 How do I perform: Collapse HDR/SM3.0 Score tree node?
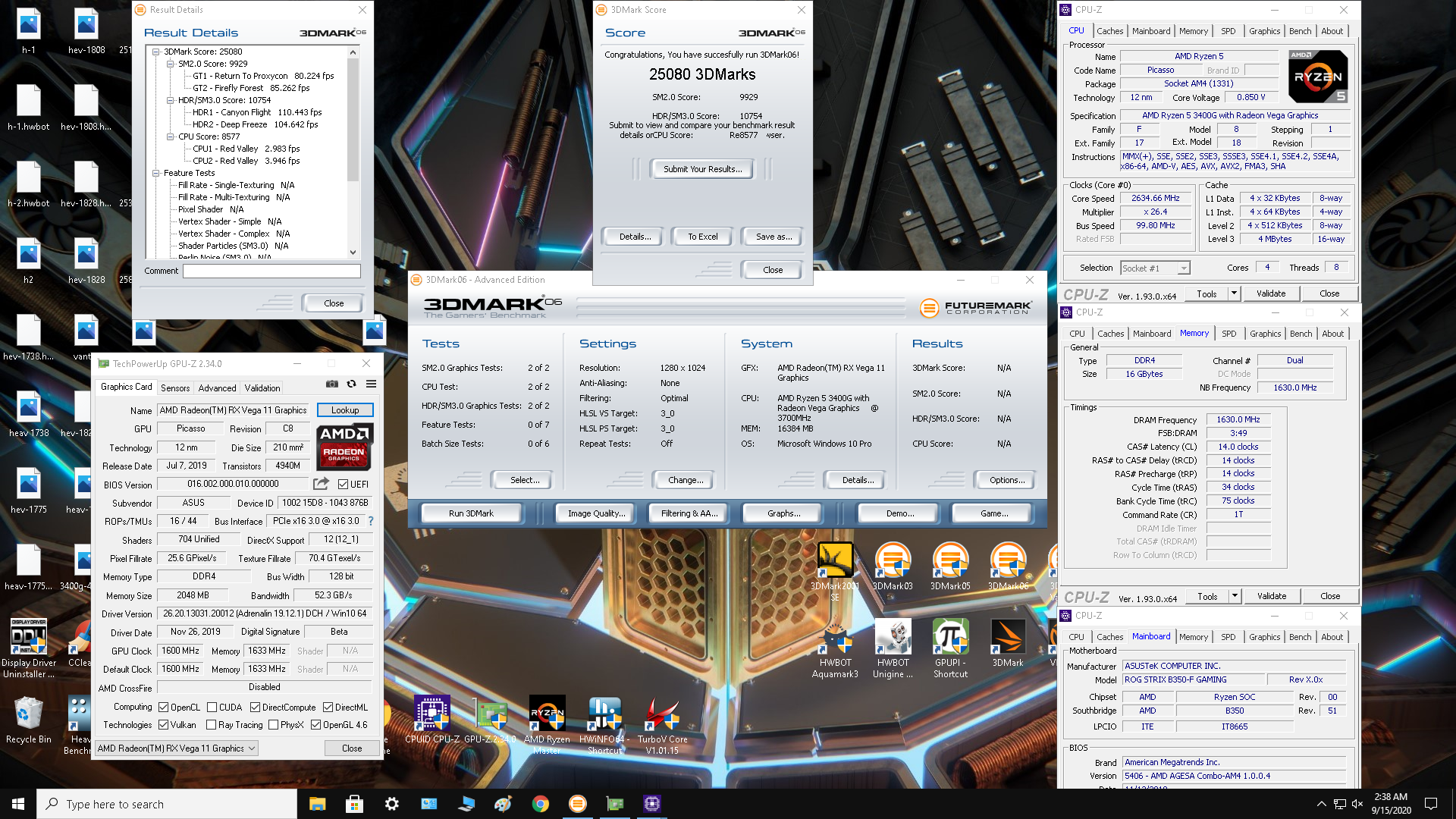click(x=170, y=100)
